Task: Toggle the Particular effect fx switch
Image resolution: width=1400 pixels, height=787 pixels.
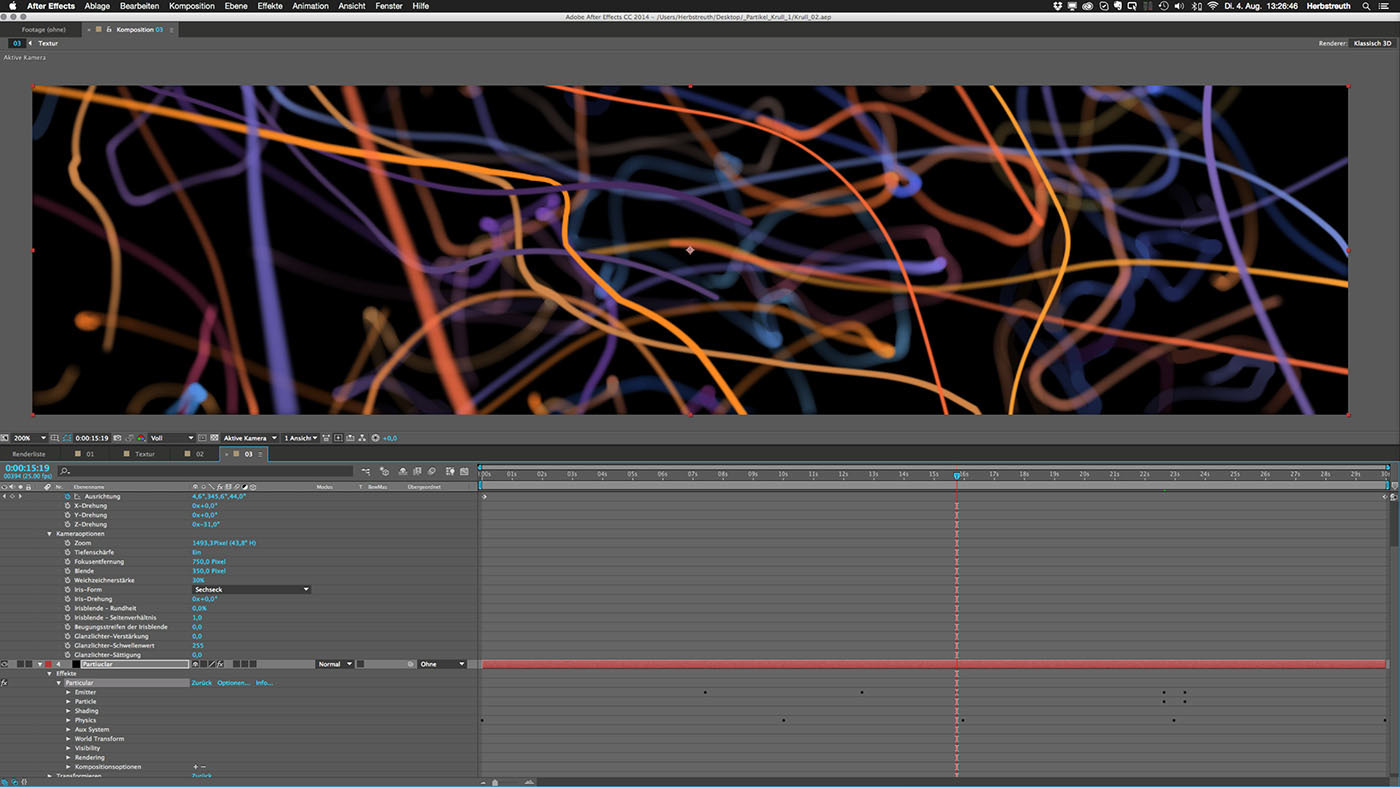Action: (4, 683)
